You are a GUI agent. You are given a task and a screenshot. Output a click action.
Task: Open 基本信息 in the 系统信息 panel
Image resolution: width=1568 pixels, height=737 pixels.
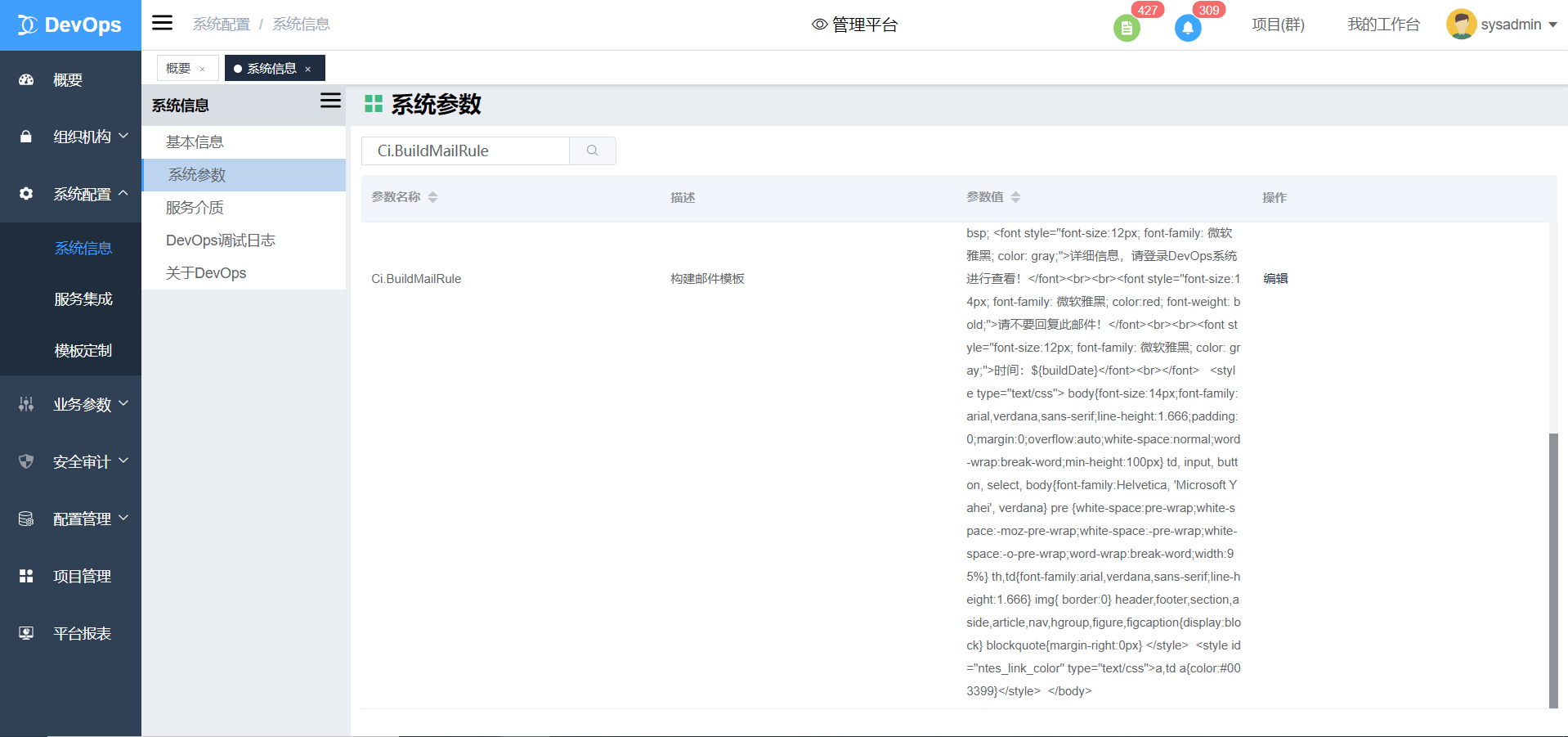click(x=244, y=142)
